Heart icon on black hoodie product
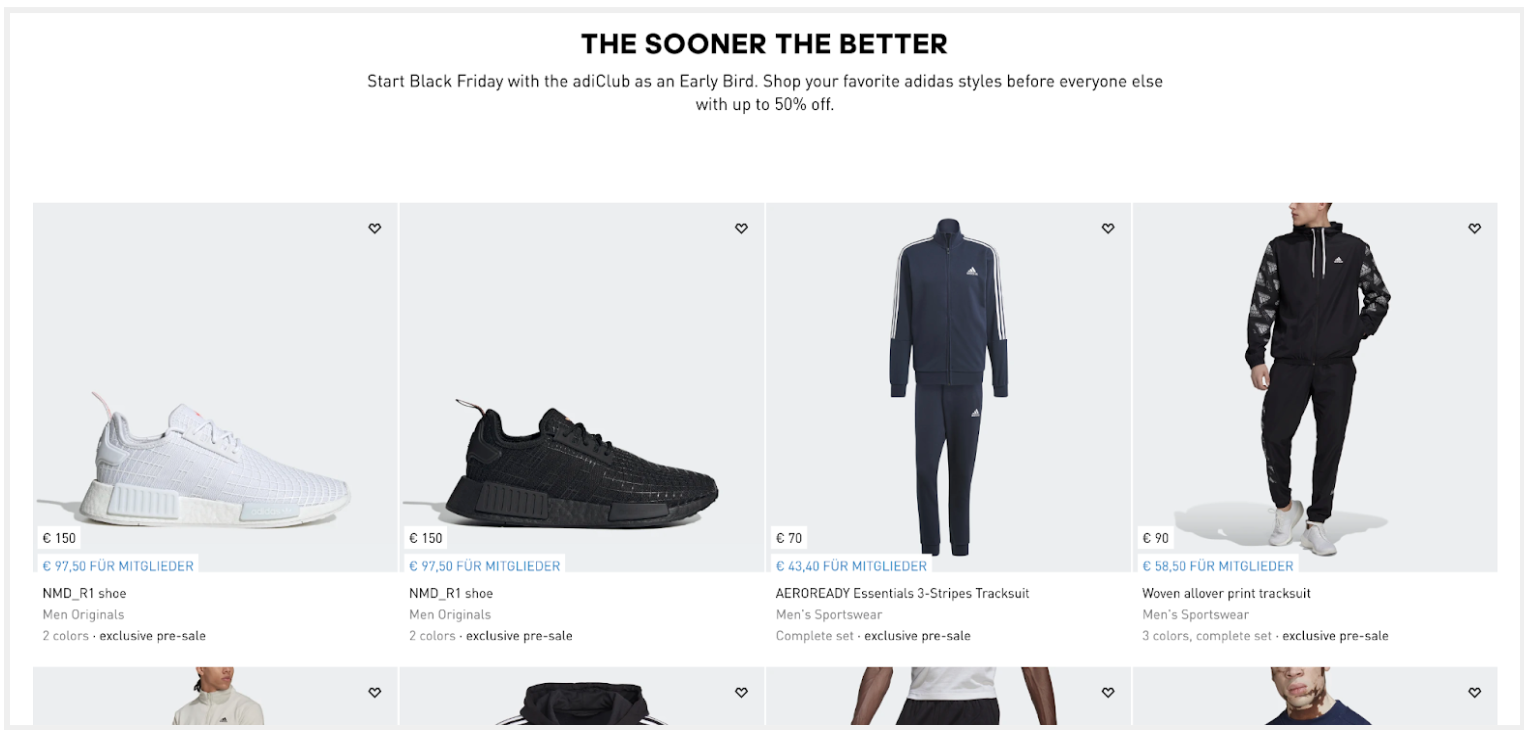Viewport: 1524px width, 730px height. click(x=741, y=692)
